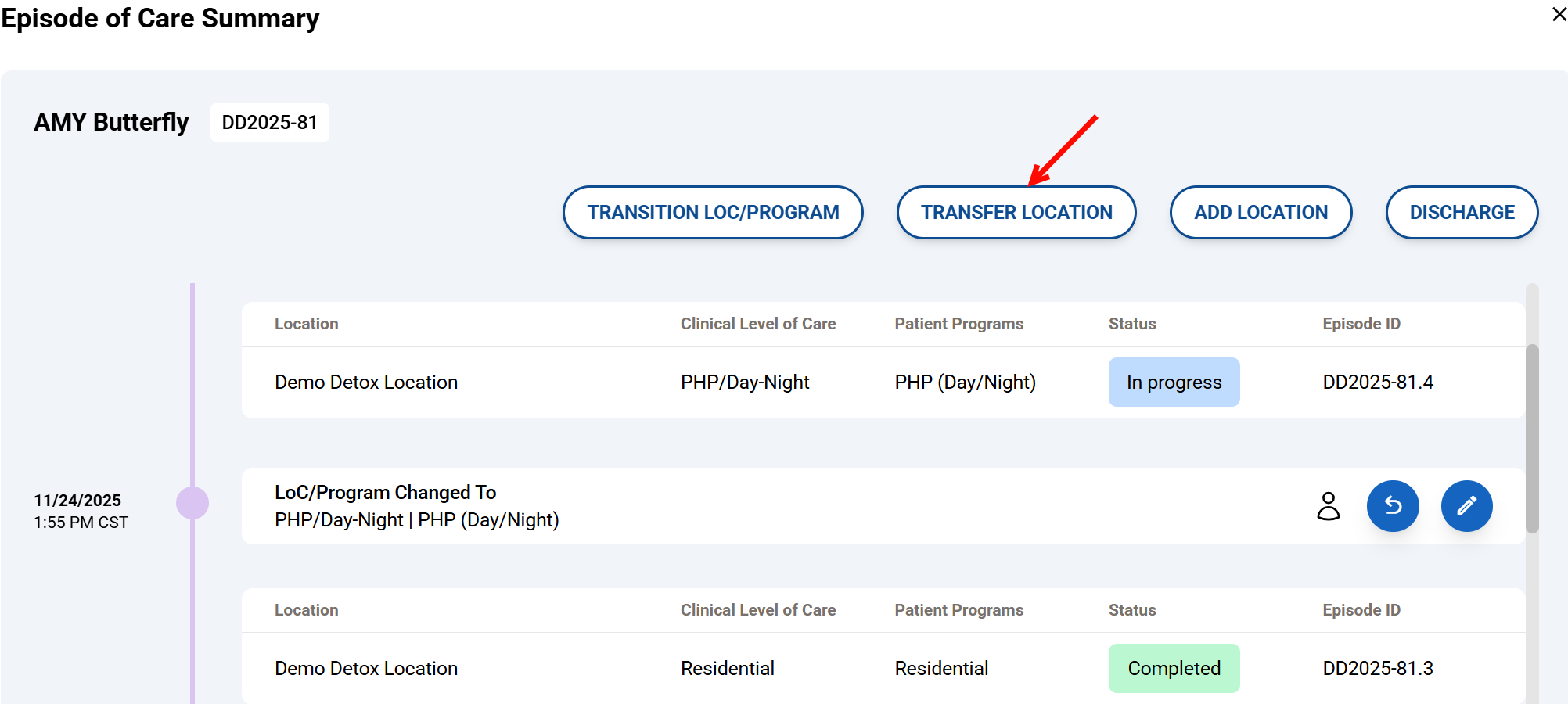Image resolution: width=1568 pixels, height=704 pixels.
Task: Click the 11/24/2025 timeline date
Action: pyautogui.click(x=77, y=501)
